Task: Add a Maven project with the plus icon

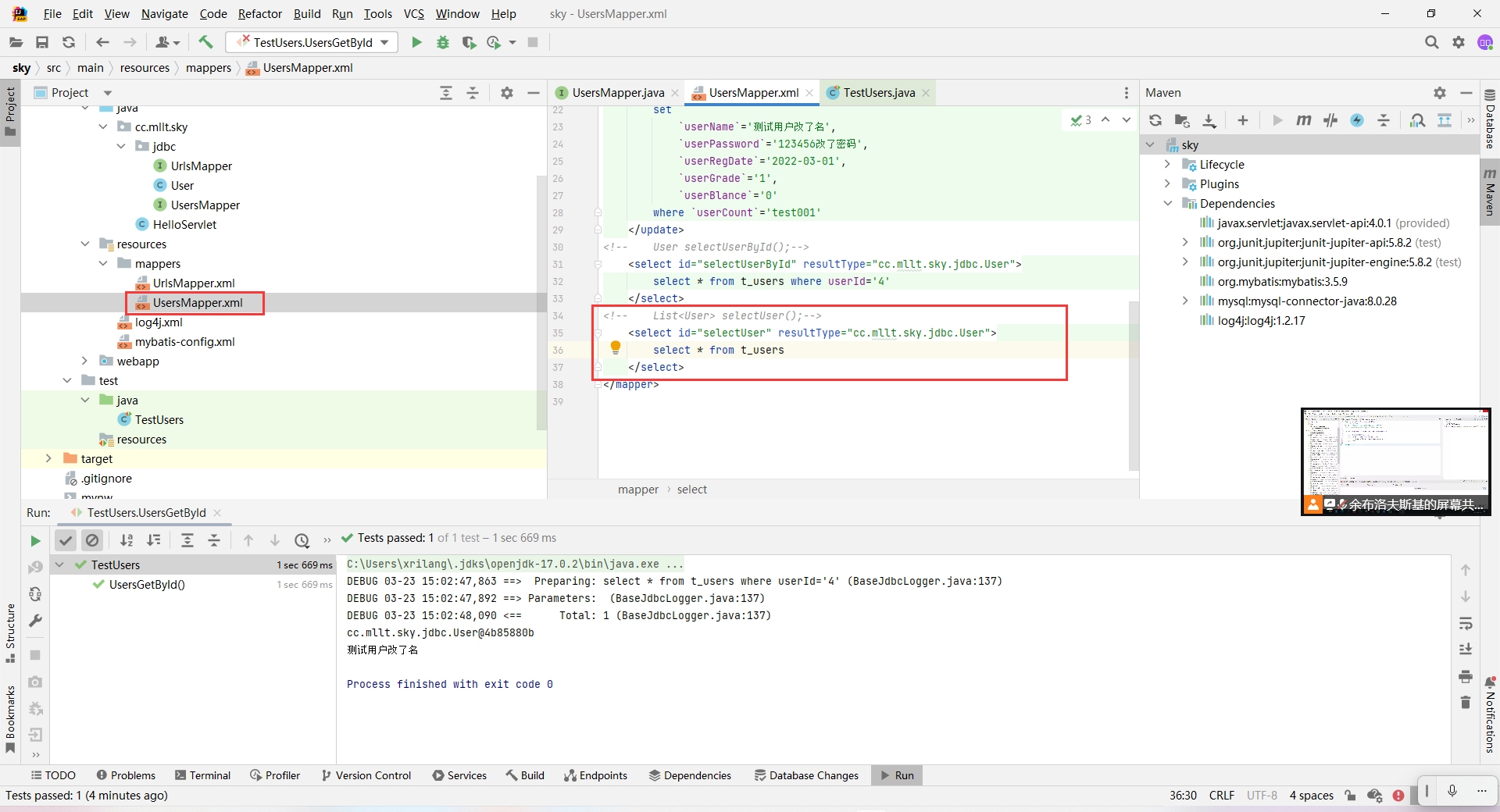Action: click(x=1243, y=120)
